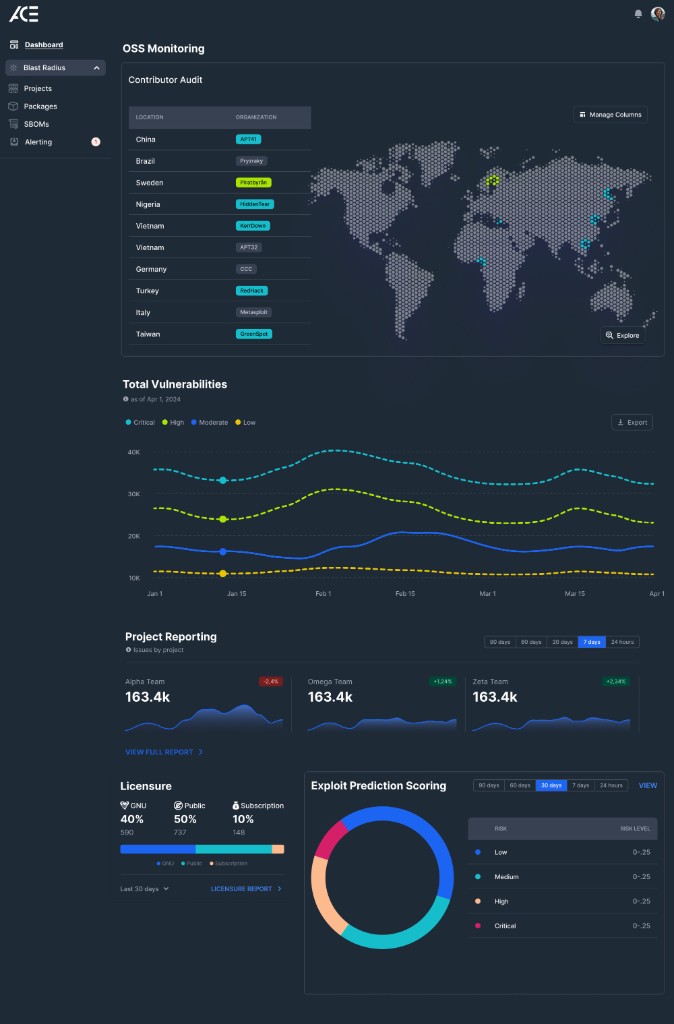Click the SBOMs sidebar icon
Image resolution: width=674 pixels, height=1024 pixels.
(13, 123)
